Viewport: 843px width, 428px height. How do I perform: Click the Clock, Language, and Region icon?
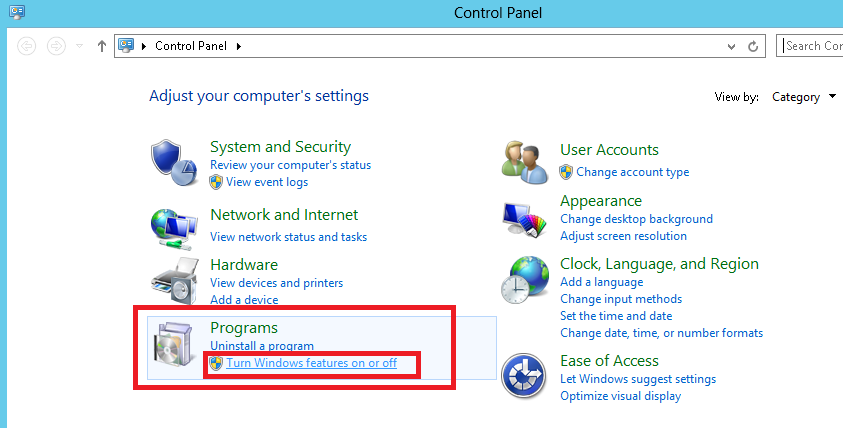(x=526, y=281)
